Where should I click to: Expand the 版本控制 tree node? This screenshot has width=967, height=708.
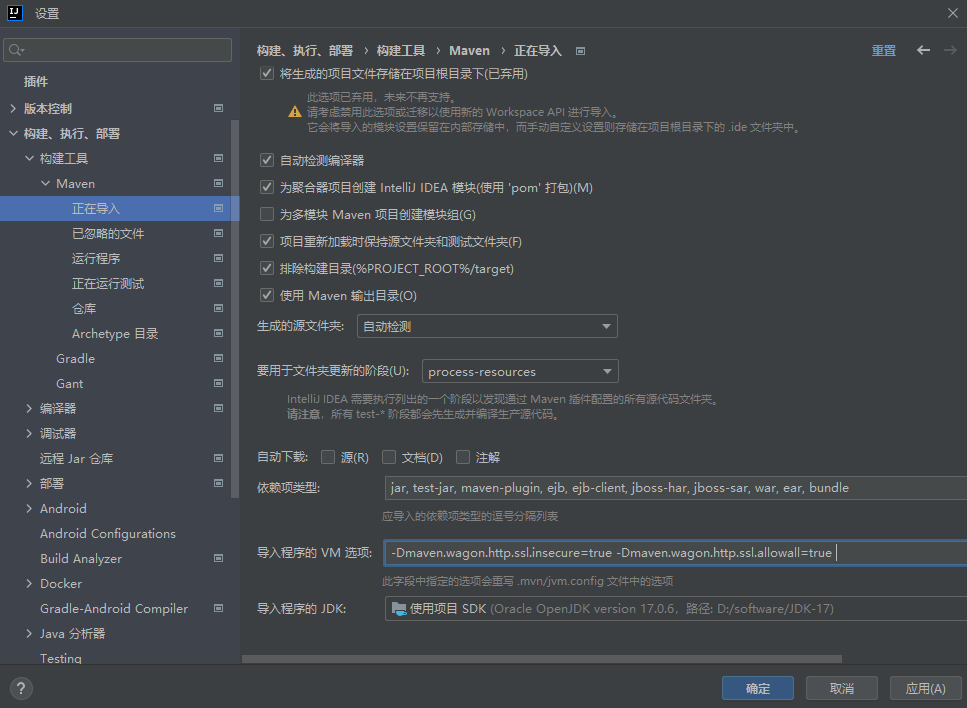(x=13, y=109)
